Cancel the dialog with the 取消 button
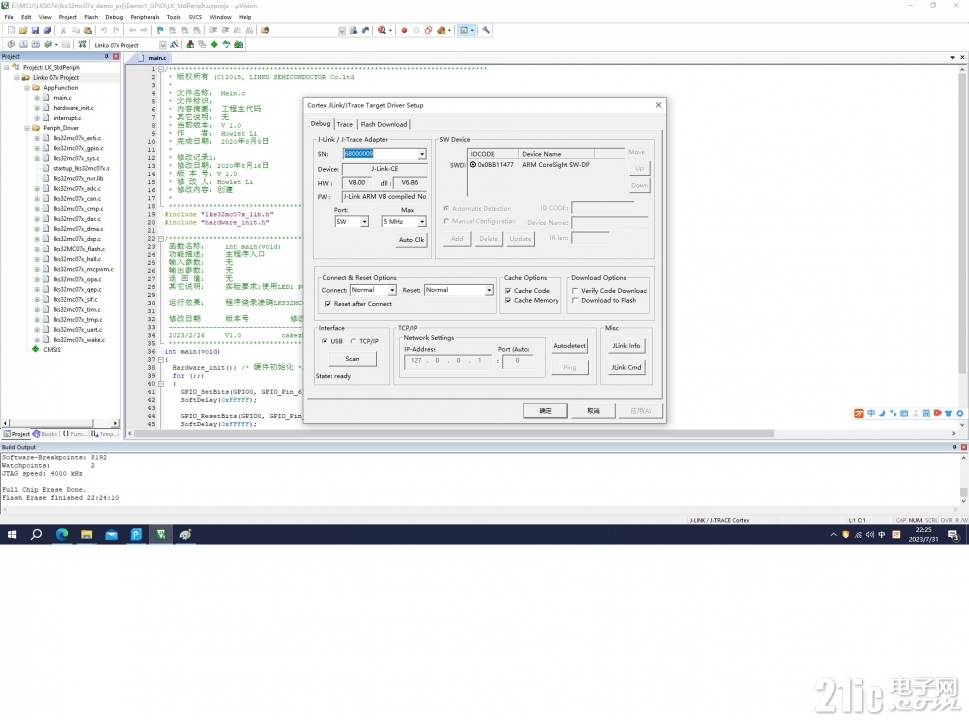This screenshot has height=720, width=969. [593, 411]
